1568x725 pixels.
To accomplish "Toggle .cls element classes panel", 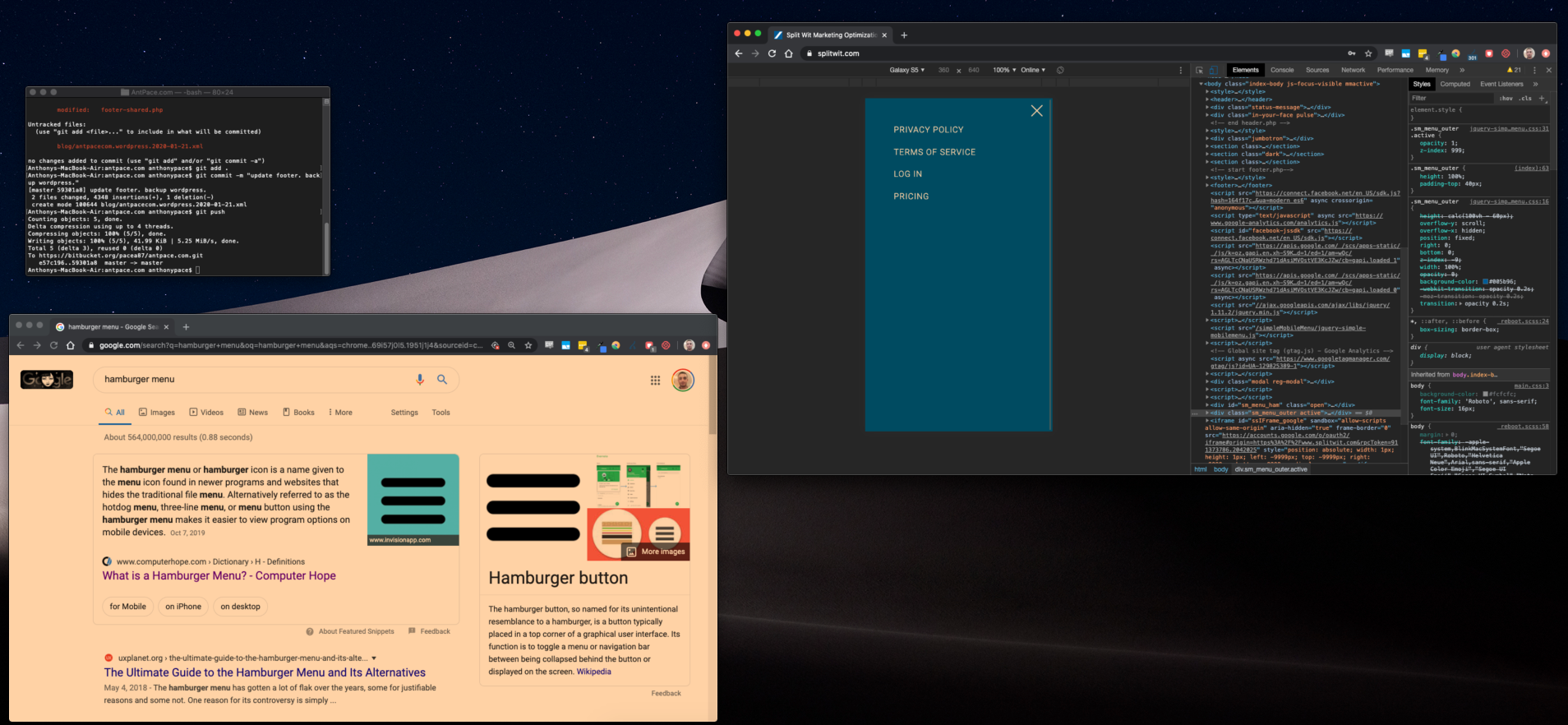I will click(x=1525, y=99).
